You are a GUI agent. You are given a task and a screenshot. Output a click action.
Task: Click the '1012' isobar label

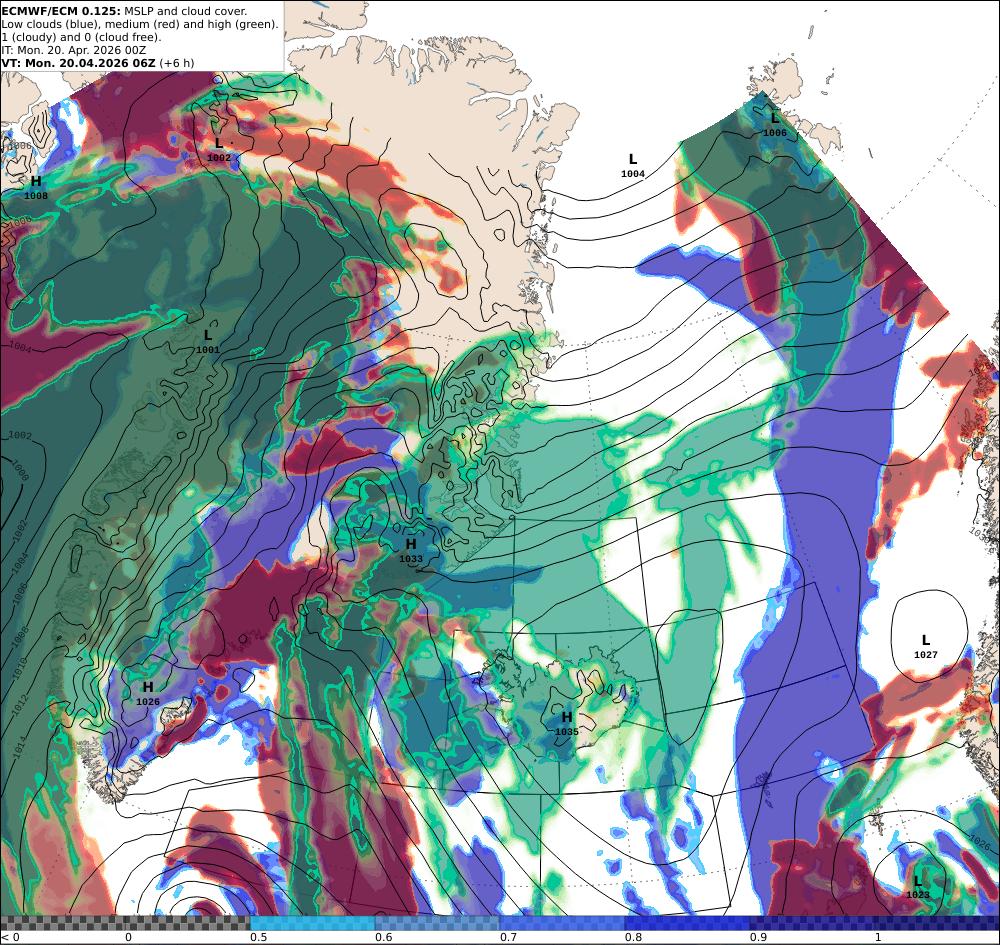[19, 703]
